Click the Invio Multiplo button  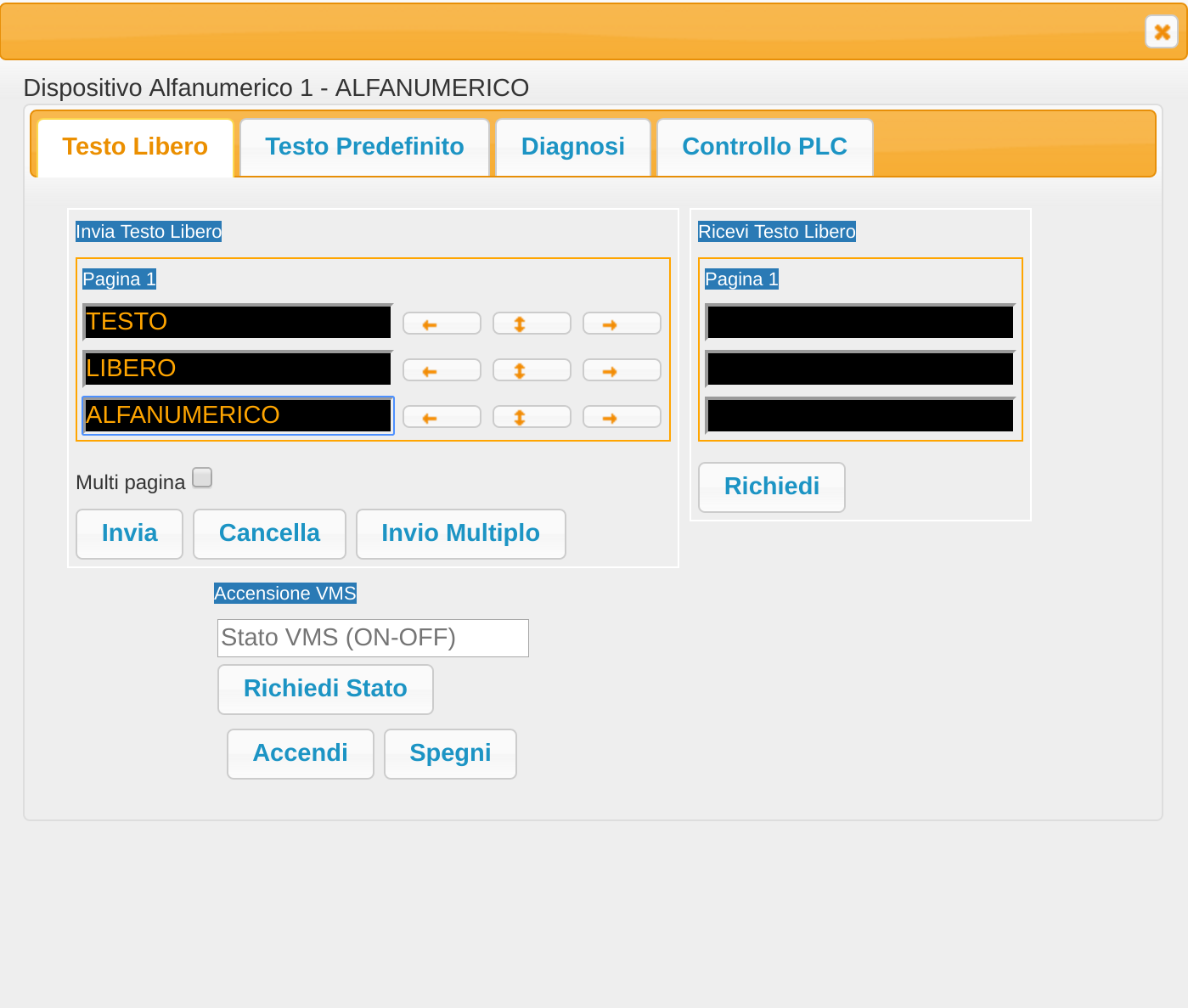pyautogui.click(x=460, y=534)
